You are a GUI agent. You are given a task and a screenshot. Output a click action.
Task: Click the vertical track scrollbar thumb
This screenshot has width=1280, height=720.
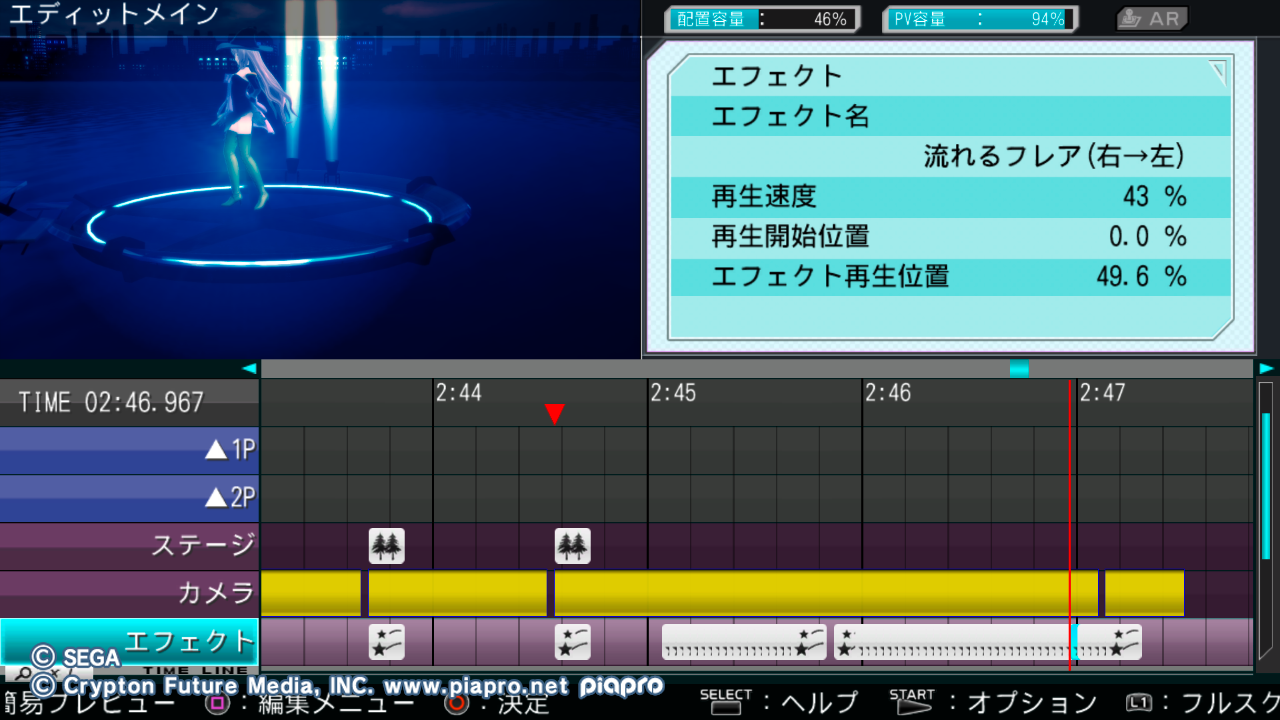1266,485
